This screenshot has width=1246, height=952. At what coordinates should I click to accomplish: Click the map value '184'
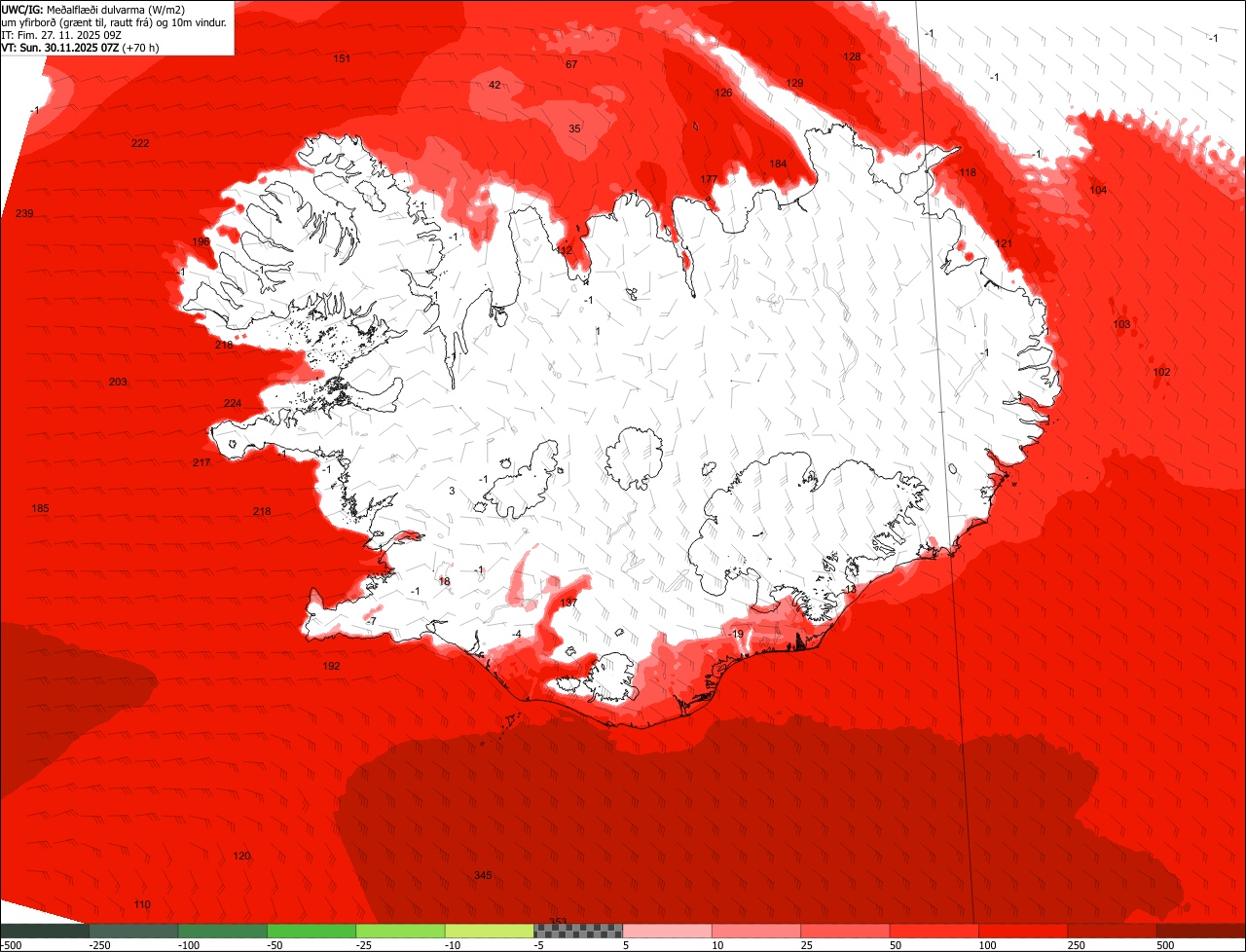tap(778, 164)
